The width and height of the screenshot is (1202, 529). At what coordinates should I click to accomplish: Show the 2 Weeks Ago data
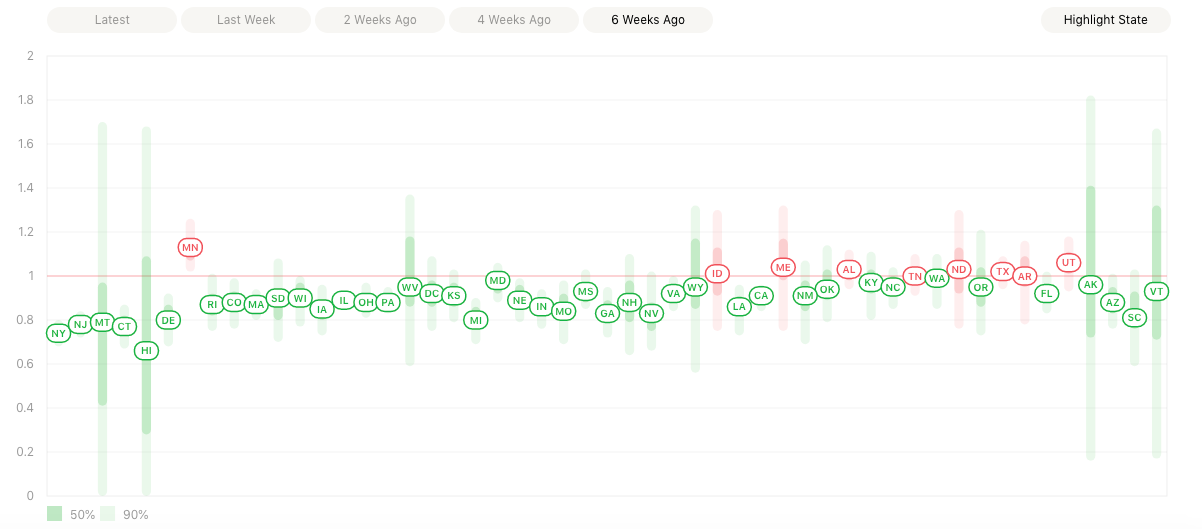pyautogui.click(x=380, y=20)
